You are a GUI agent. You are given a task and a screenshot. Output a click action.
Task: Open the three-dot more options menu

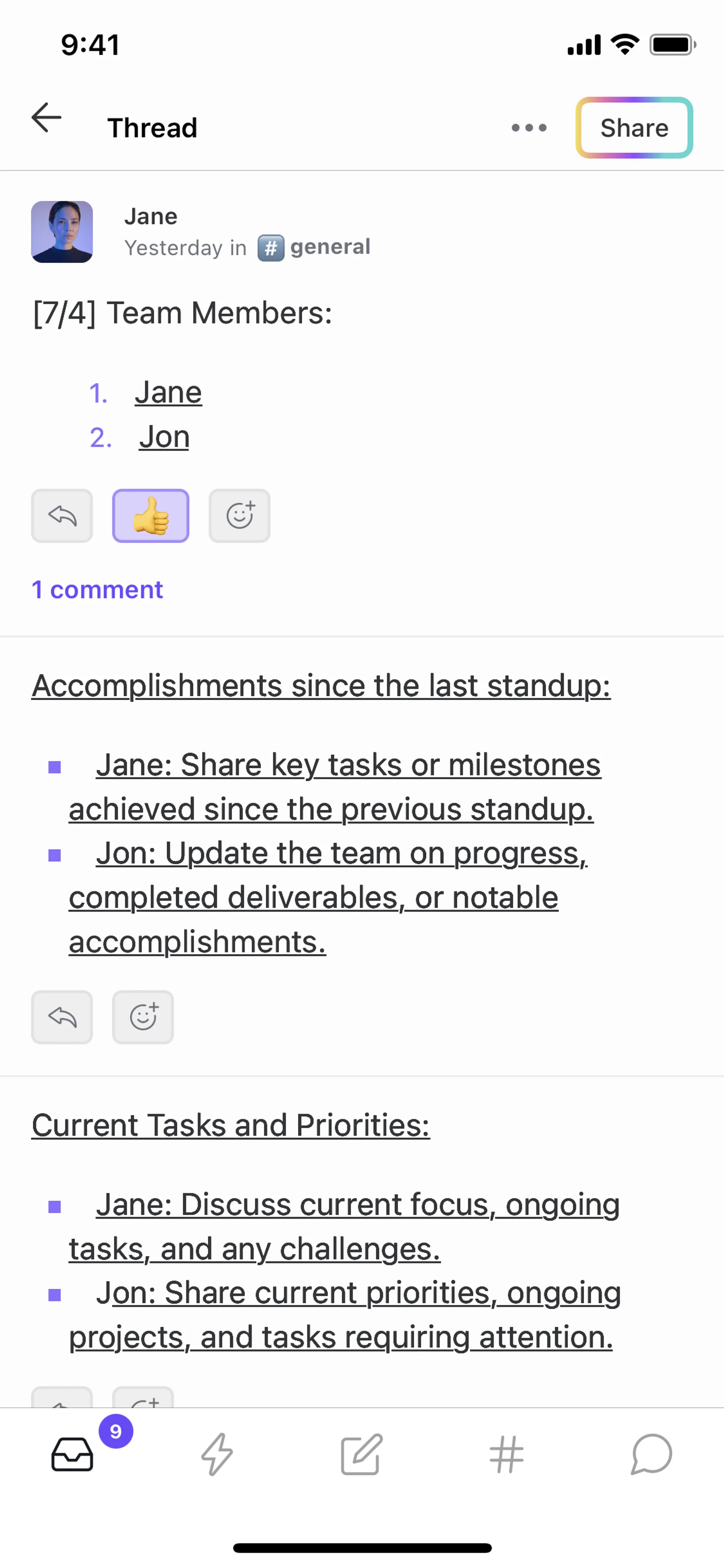click(x=529, y=128)
